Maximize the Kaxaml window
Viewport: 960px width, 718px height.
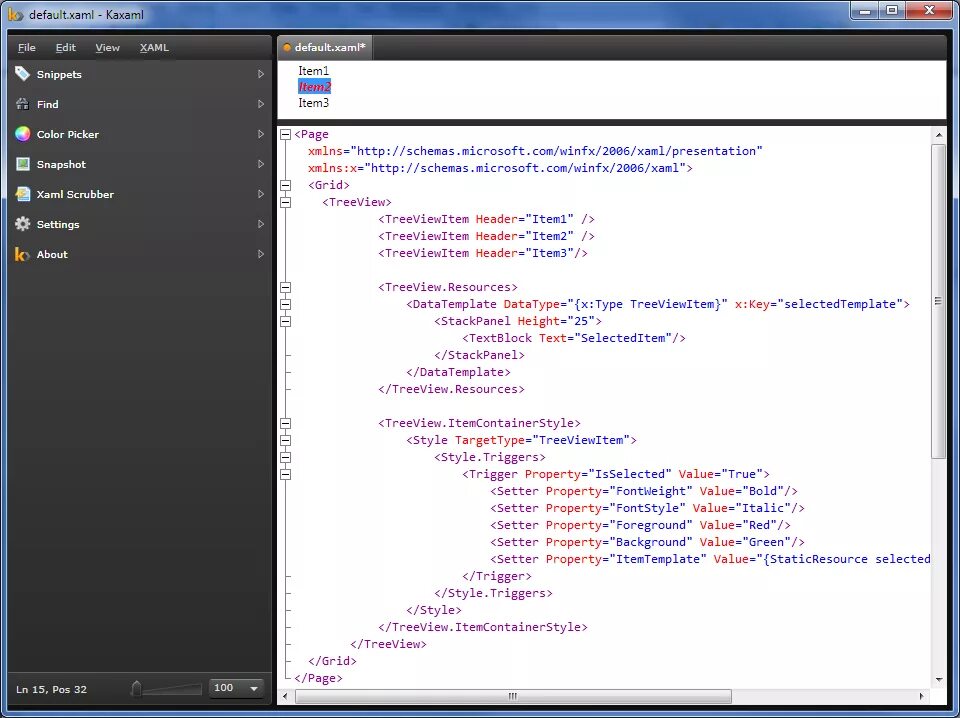tap(893, 10)
